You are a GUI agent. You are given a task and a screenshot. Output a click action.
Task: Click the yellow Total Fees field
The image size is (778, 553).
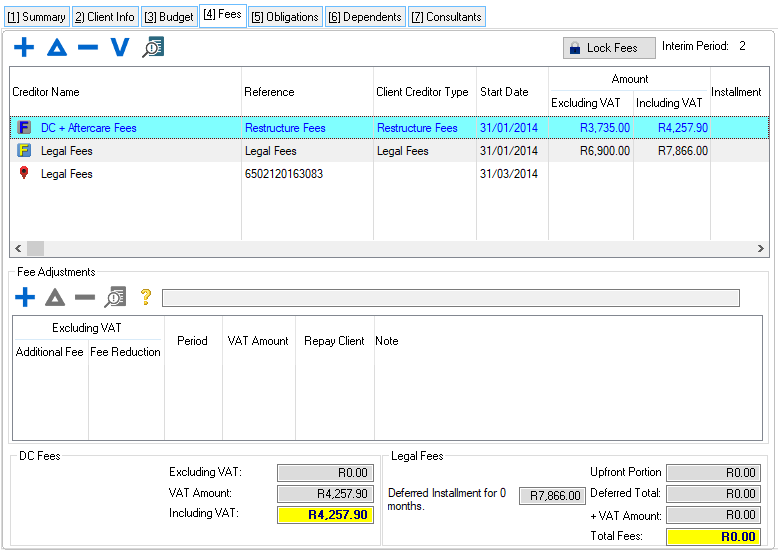(712, 537)
